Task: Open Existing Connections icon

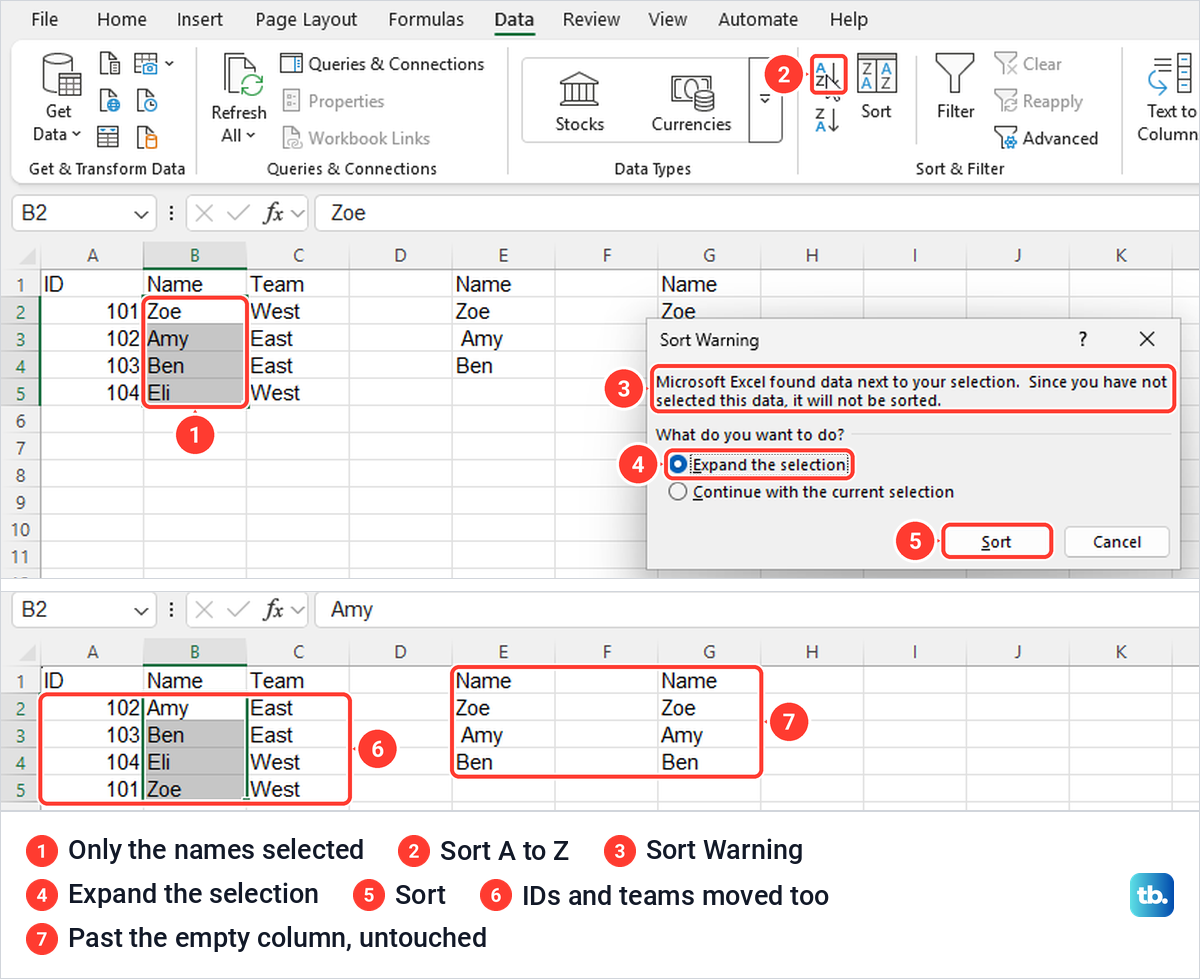Action: point(146,137)
